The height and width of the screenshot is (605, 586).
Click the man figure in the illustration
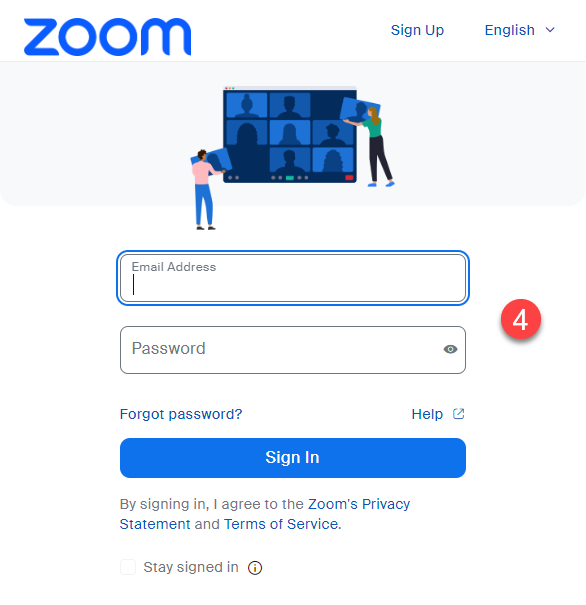coord(204,190)
